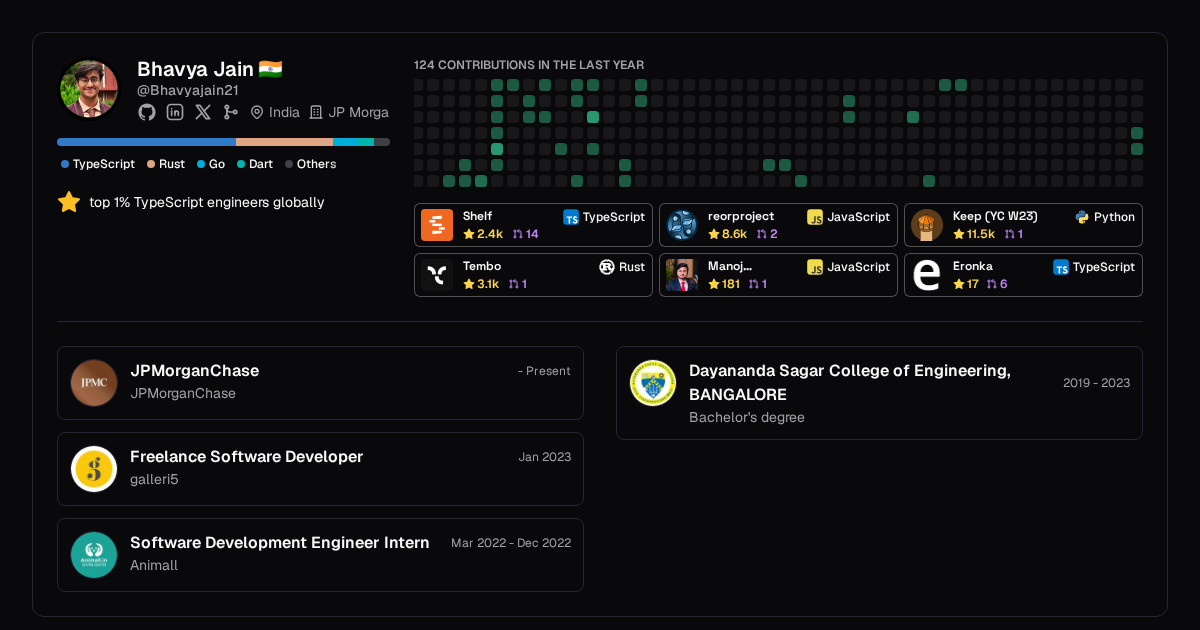The height and width of the screenshot is (630, 1200).
Task: Click the "124 CONTRIBUTIONS IN THE LAST YEAR" heading
Action: coord(529,65)
